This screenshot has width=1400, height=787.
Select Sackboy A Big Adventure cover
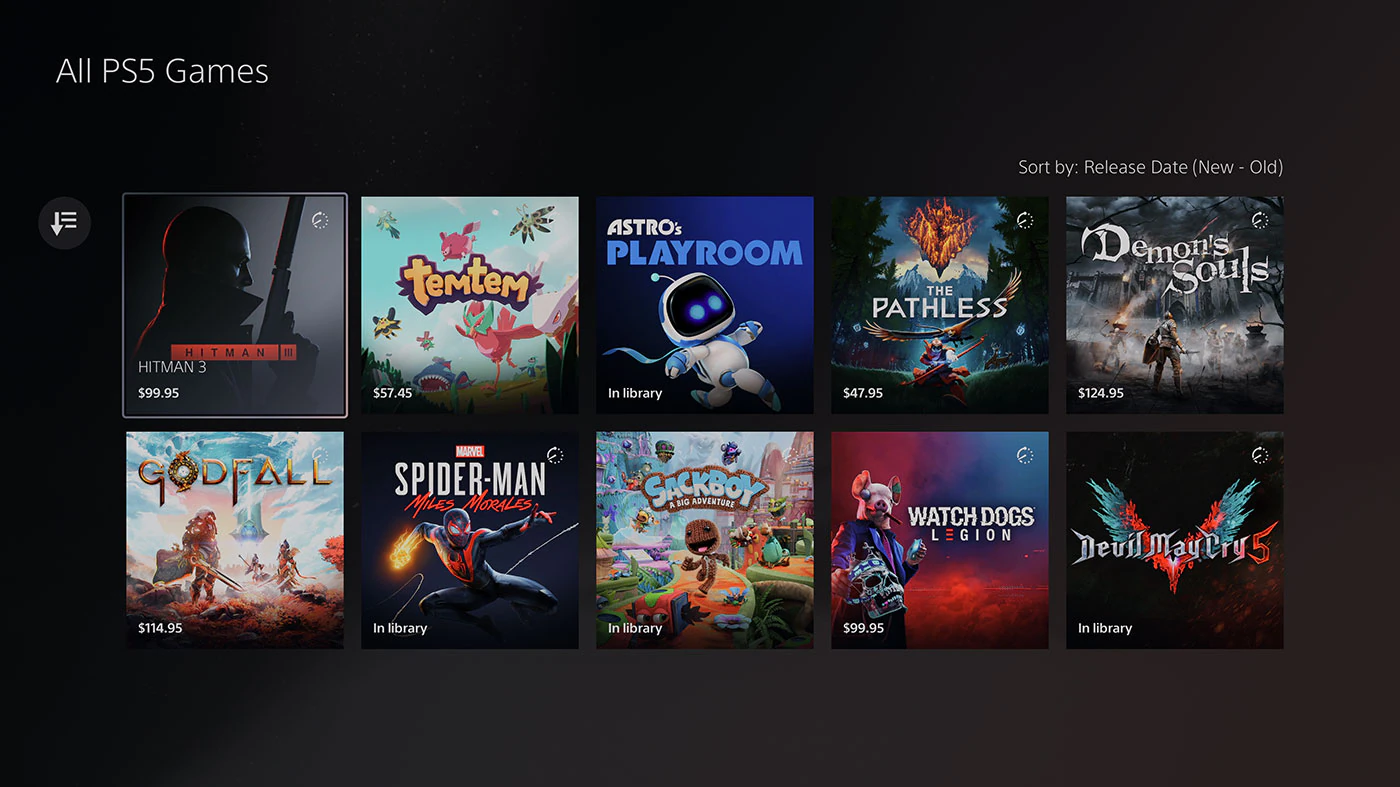705,540
